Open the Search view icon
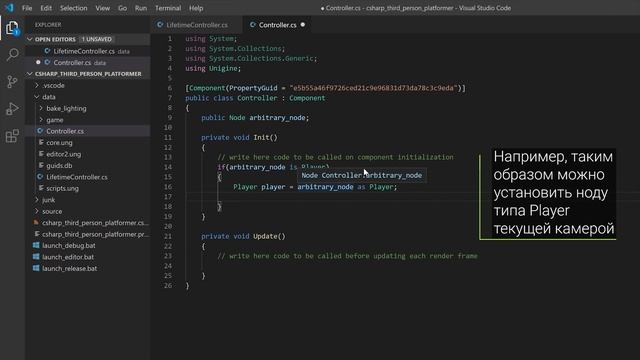 pyautogui.click(x=12, y=54)
